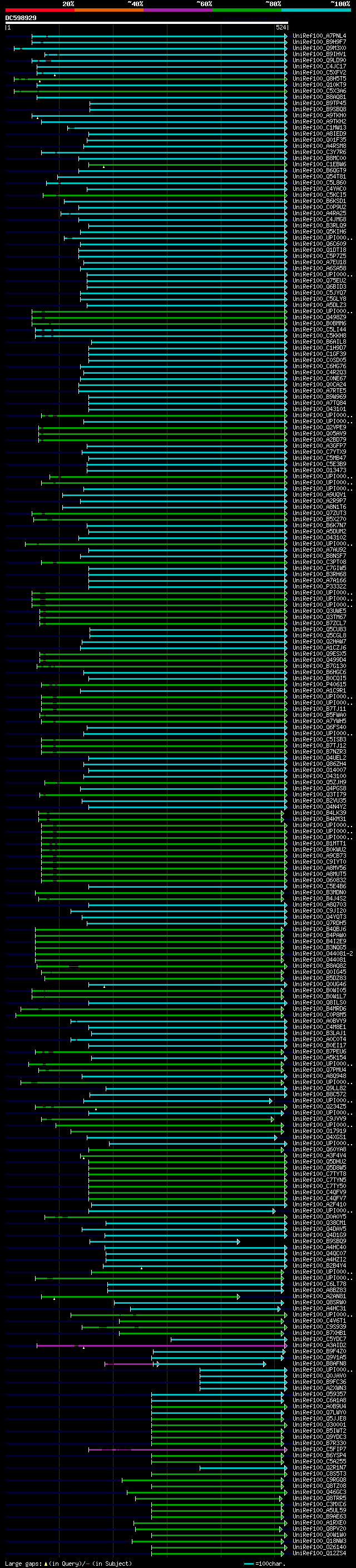
Task: Select label UniRef100_A4RSM8
Action: (x=319, y=146)
